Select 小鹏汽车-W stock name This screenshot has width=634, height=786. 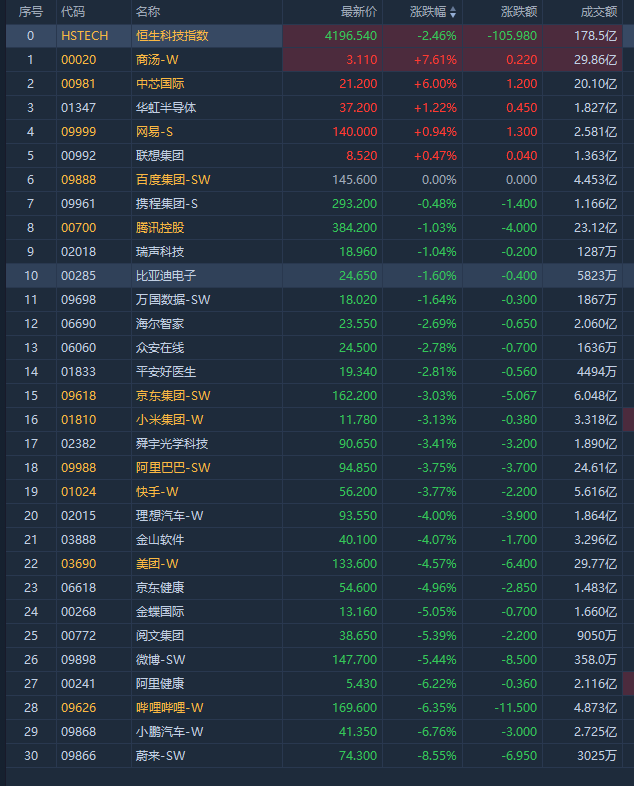pyautogui.click(x=169, y=733)
